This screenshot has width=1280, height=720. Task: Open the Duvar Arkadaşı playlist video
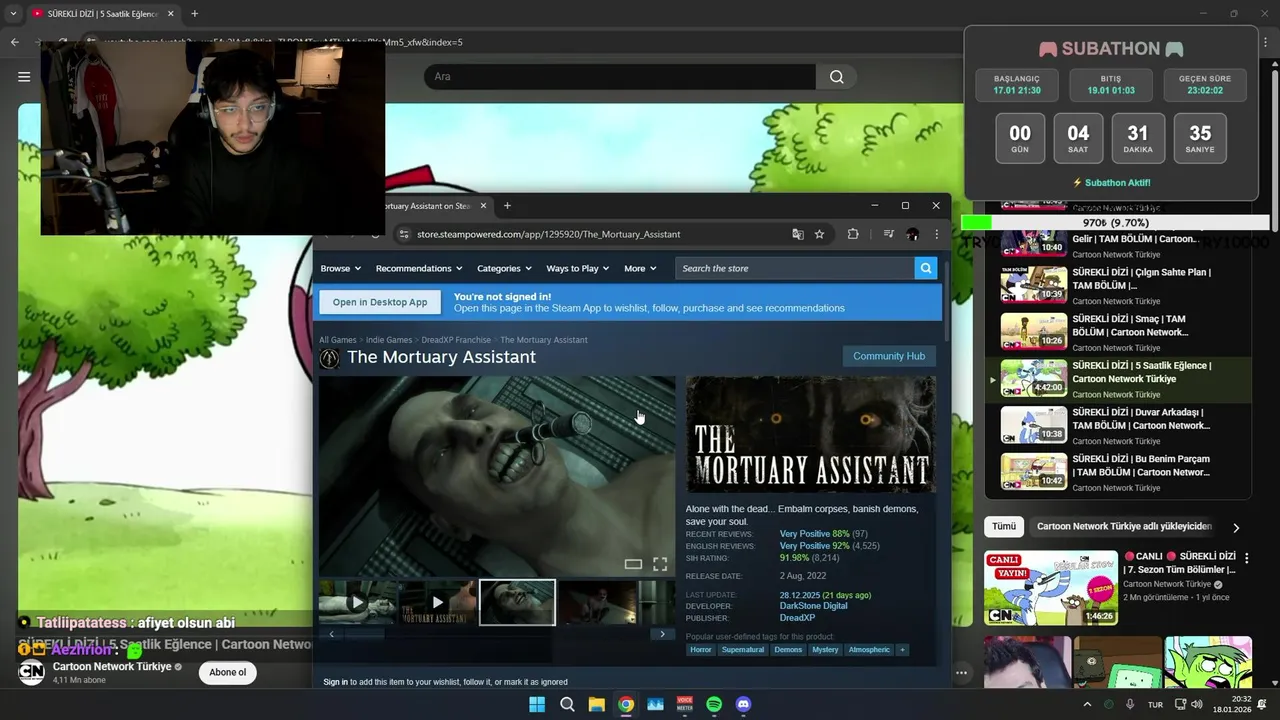[1118, 426]
